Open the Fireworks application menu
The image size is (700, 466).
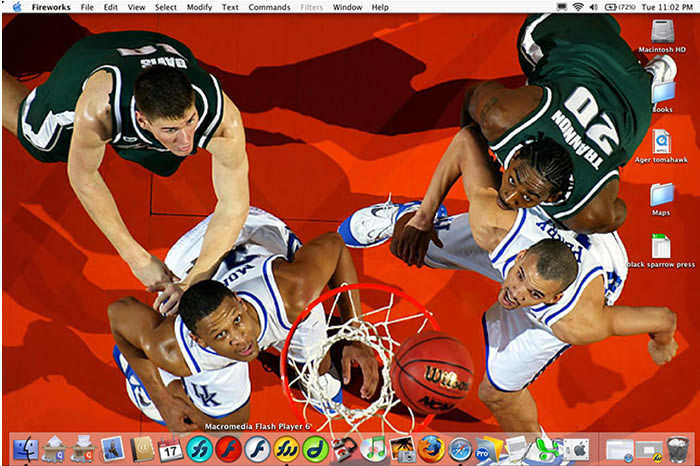tap(50, 7)
